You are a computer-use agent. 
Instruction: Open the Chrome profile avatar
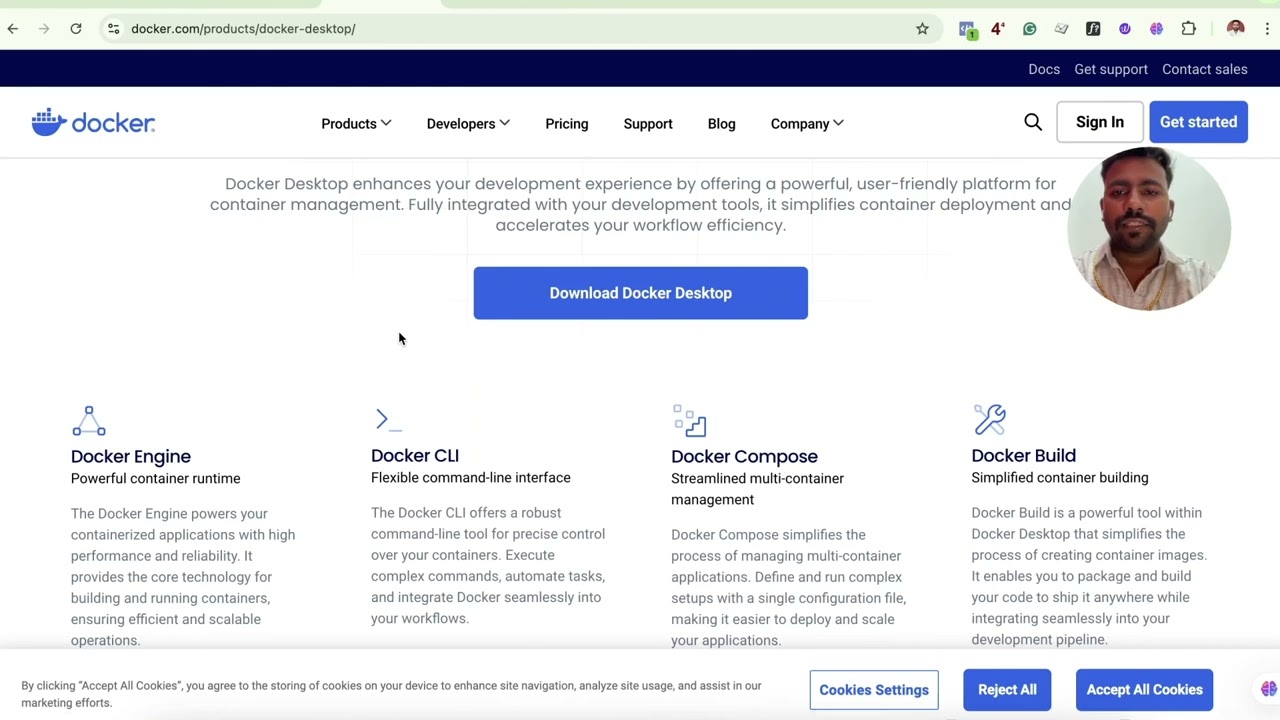[x=1236, y=29]
